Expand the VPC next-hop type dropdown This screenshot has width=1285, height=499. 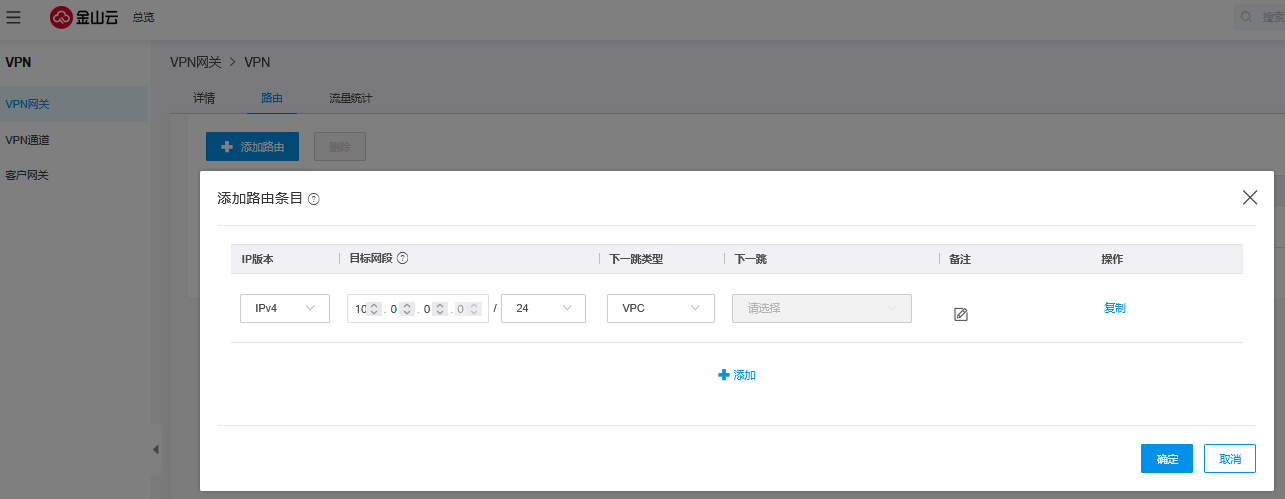coord(660,308)
